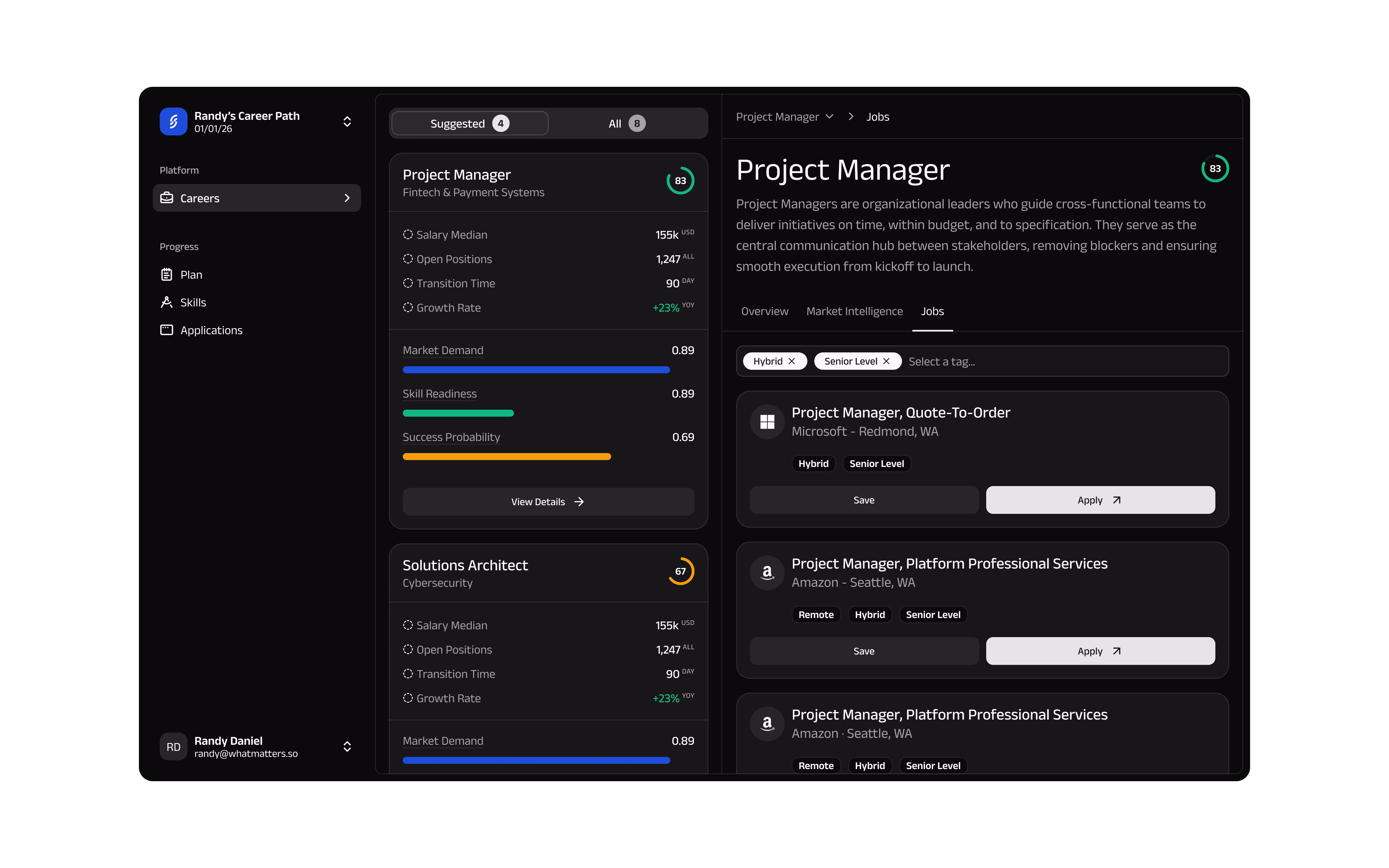
Task: Expand the Careers section chevron
Action: [347, 198]
